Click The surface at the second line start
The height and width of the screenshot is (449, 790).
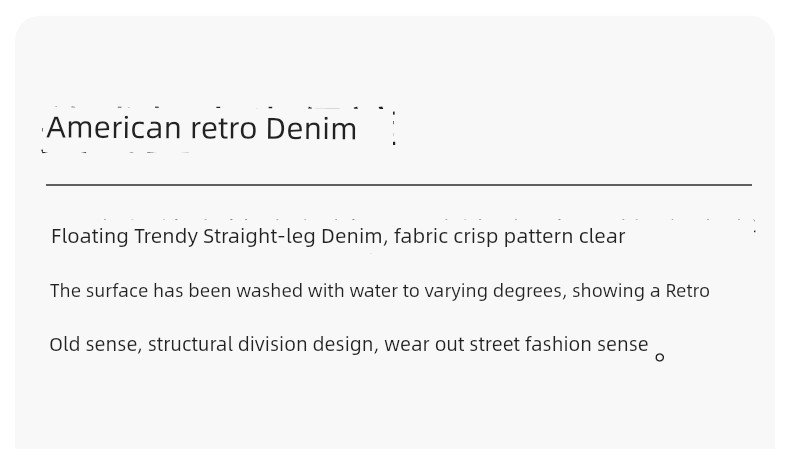tap(99, 291)
